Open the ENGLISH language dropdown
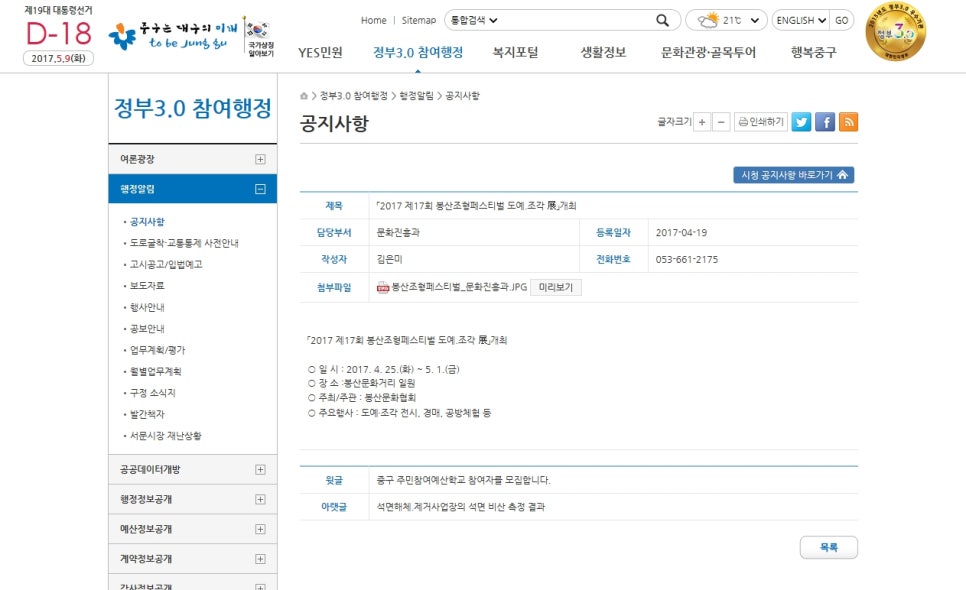The height and width of the screenshot is (590, 966). tap(801, 20)
